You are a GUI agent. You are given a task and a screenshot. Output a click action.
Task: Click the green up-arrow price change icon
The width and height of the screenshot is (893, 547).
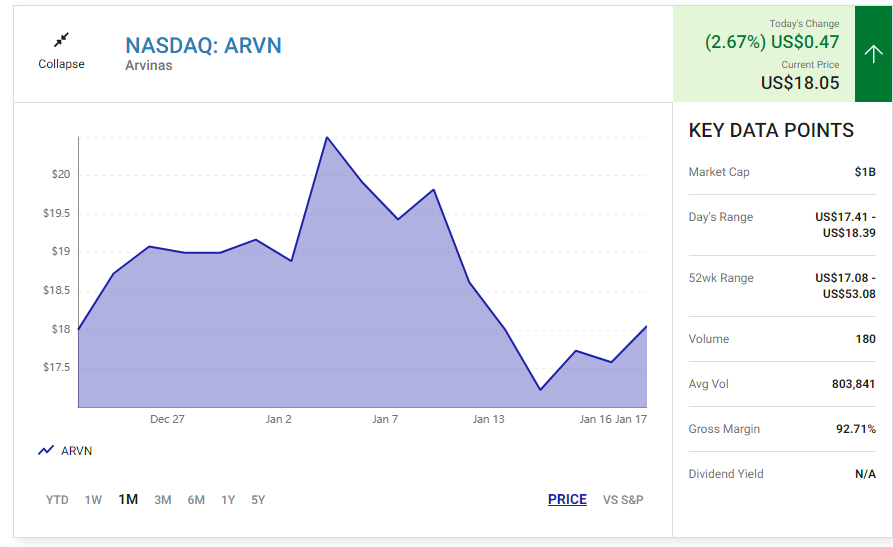873,54
